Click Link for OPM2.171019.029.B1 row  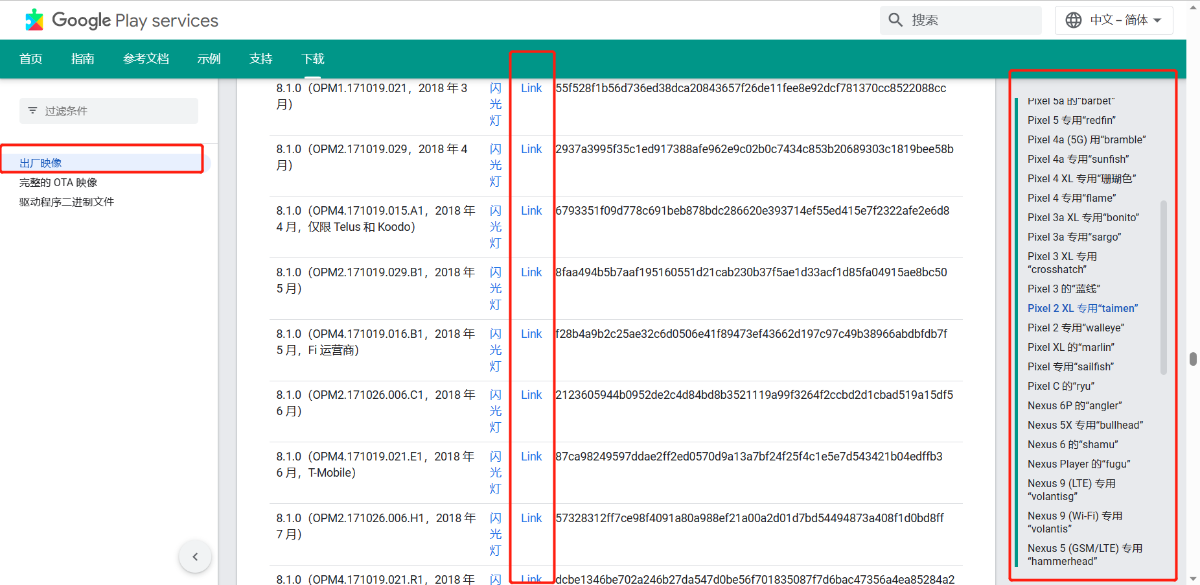tap(531, 272)
